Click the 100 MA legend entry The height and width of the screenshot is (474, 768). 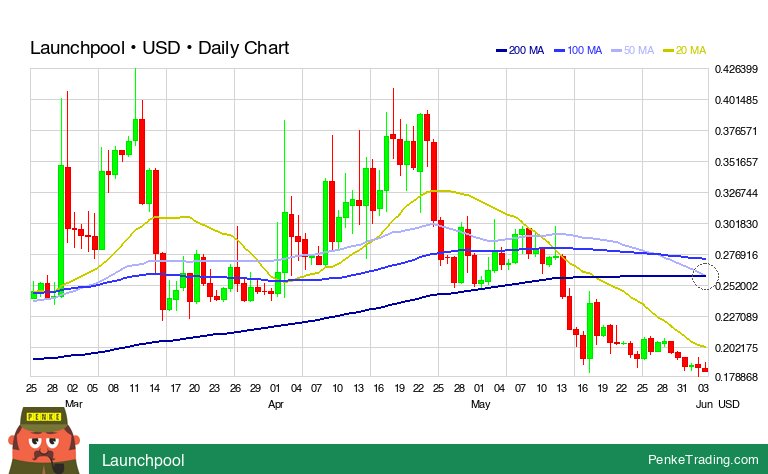578,50
